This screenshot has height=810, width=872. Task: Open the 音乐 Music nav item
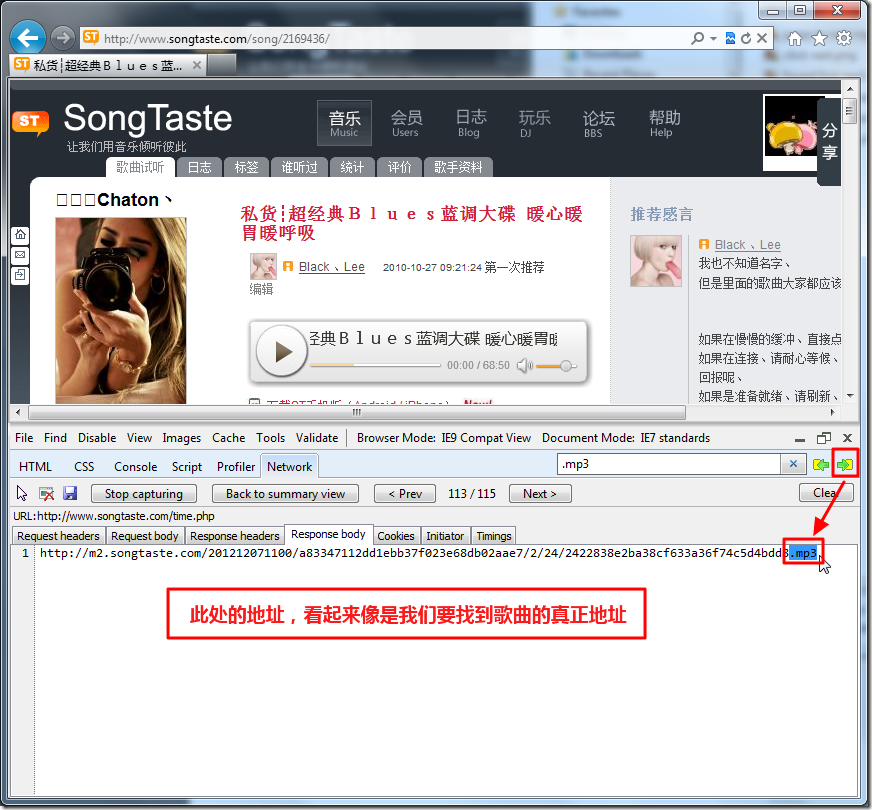click(344, 123)
